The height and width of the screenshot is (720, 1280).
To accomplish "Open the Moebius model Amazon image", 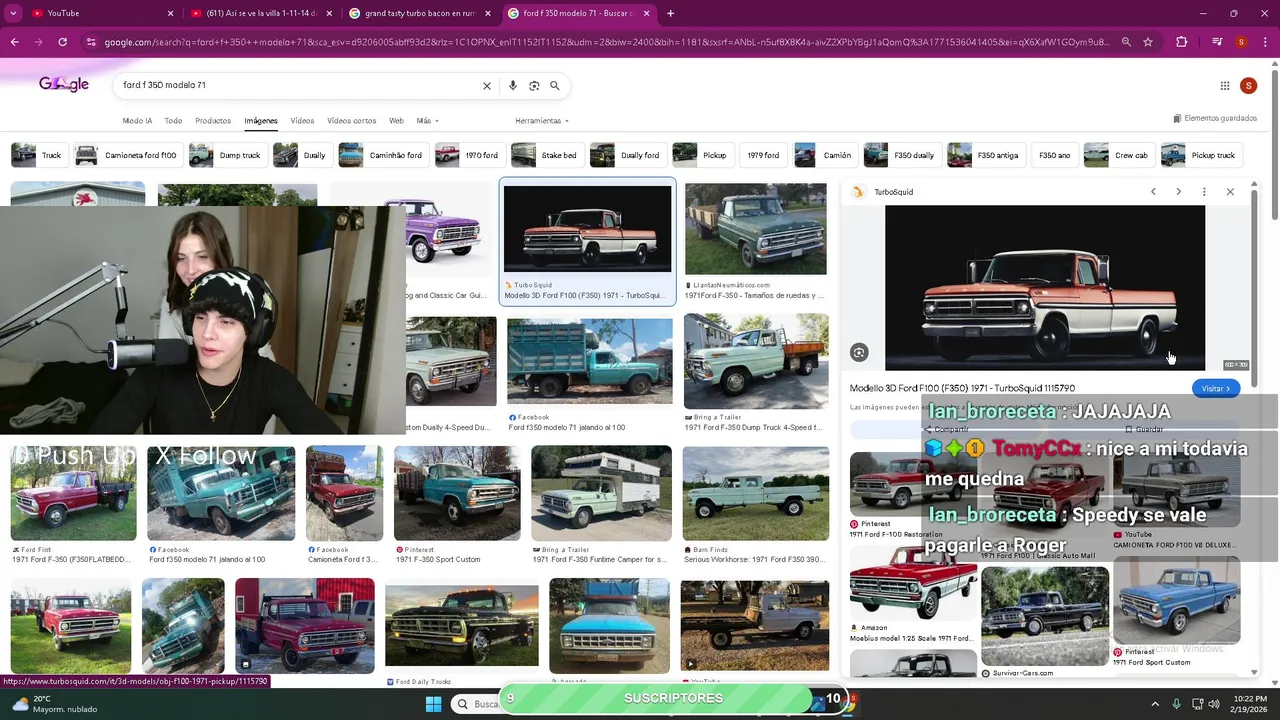I will pos(913,584).
